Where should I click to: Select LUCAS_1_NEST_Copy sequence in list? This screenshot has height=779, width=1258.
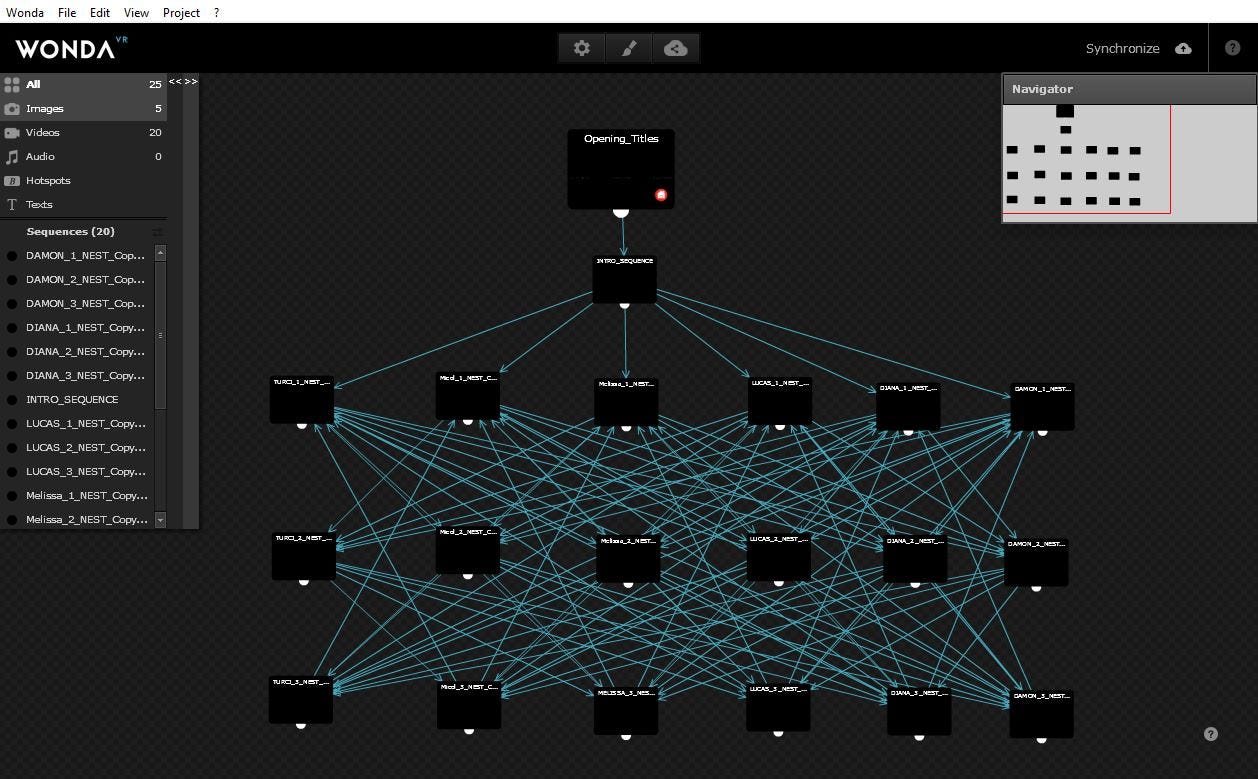tap(77, 423)
